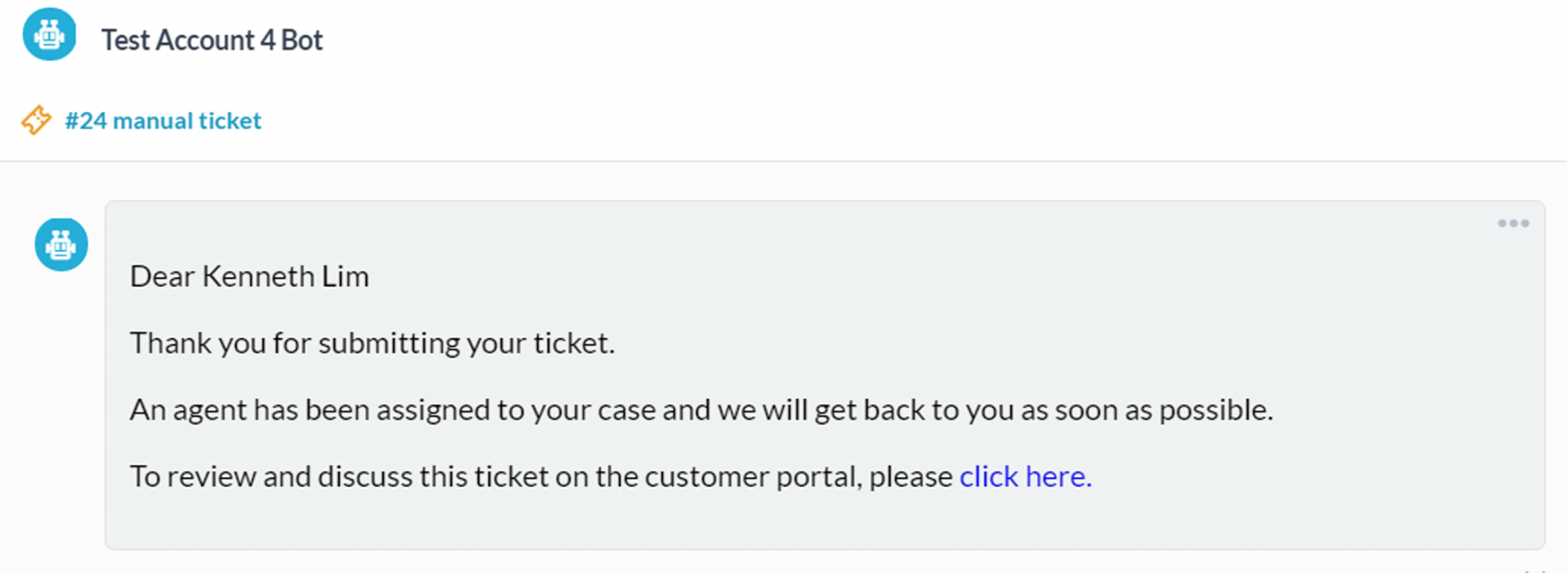Open the three-dot message options menu

[x=1512, y=224]
